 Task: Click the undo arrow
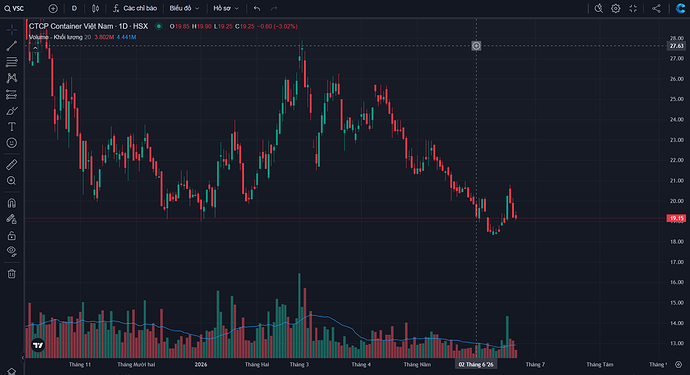point(257,8)
